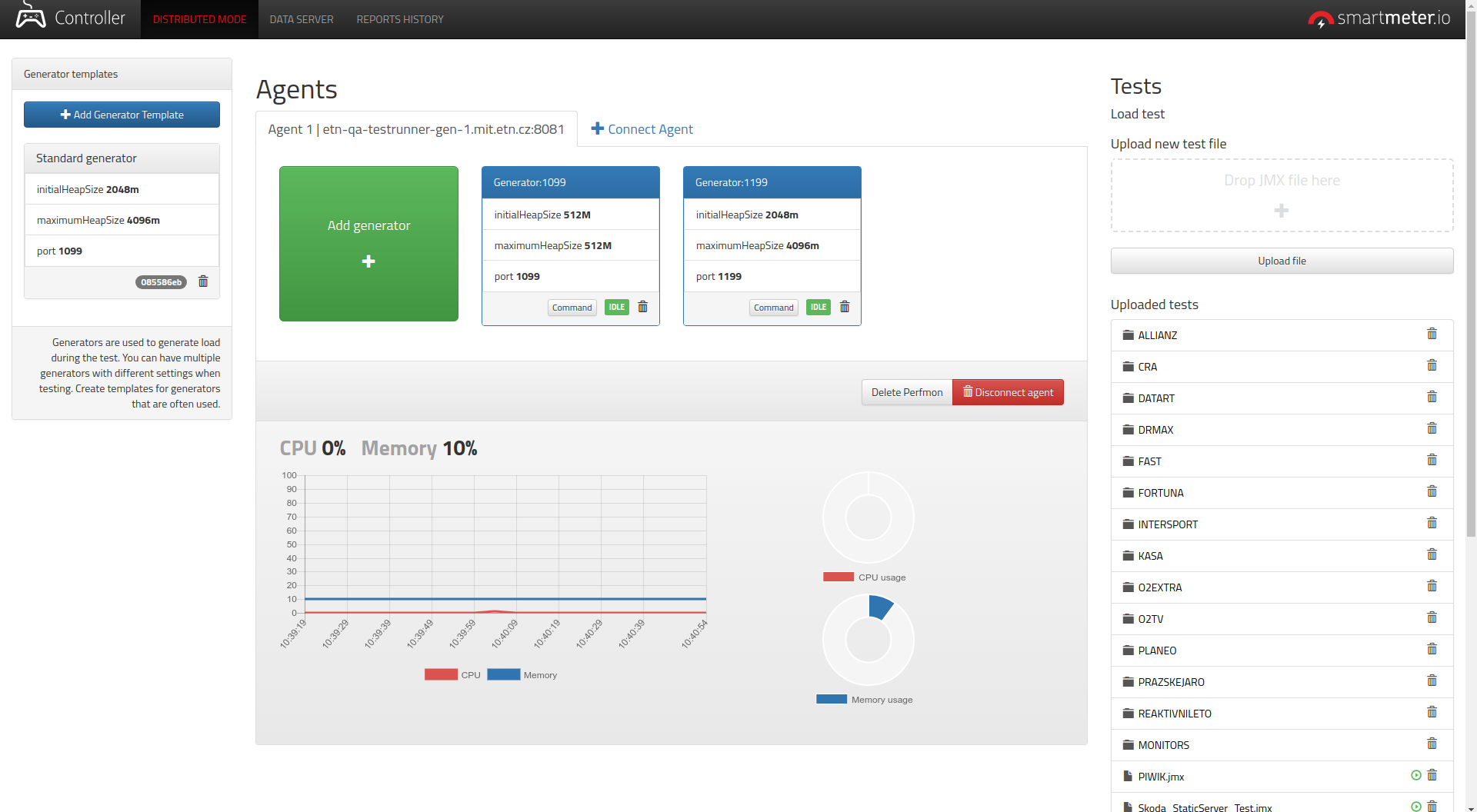The width and height of the screenshot is (1477, 812).
Task: Click the CPU usage donut legend swatch
Action: point(839,577)
